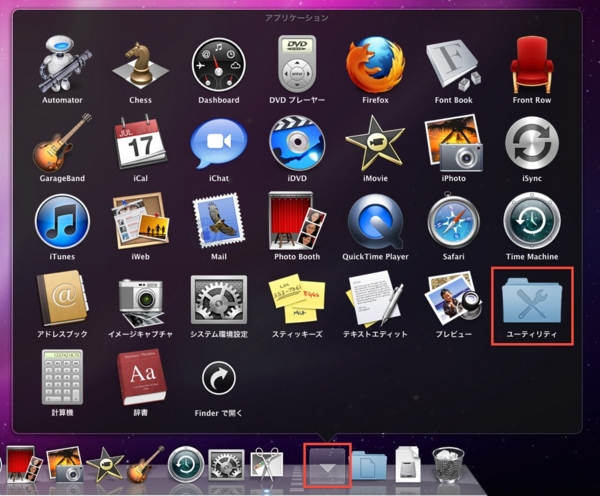600x496 pixels.
Task: Launch 計算機 (Calculator)
Action: coord(62,378)
